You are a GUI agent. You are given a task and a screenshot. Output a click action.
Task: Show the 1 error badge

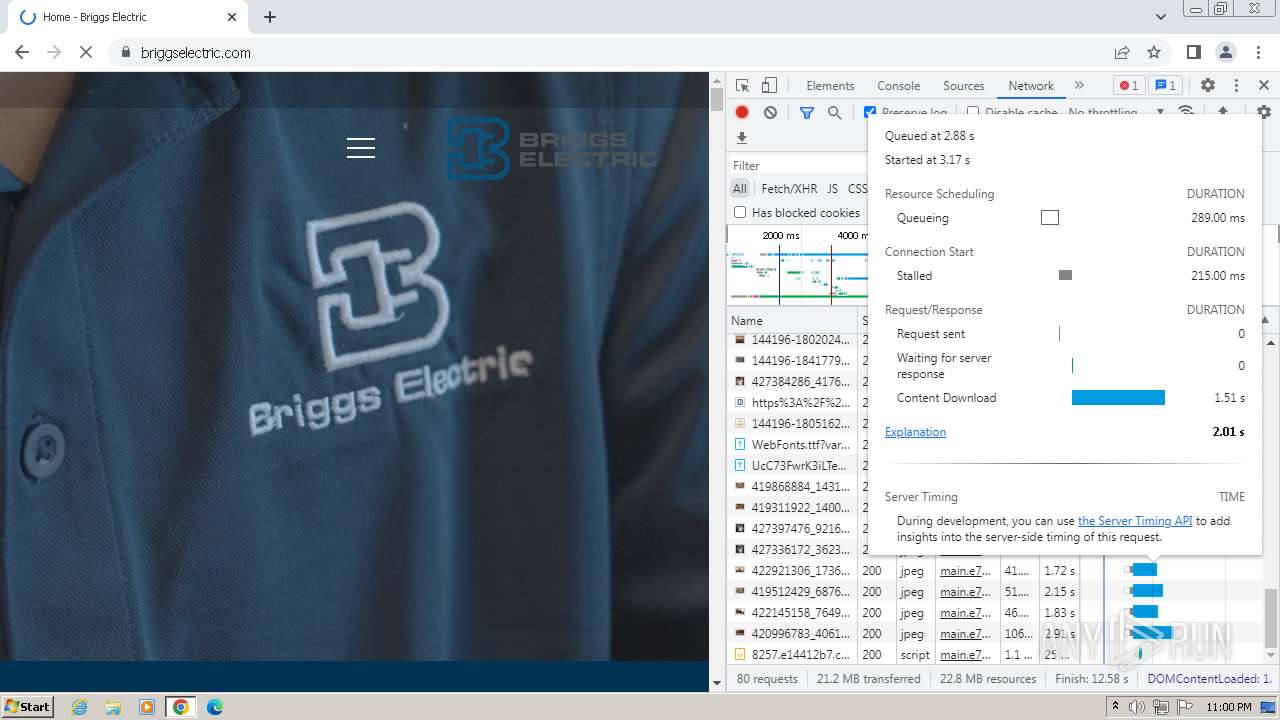point(1129,86)
